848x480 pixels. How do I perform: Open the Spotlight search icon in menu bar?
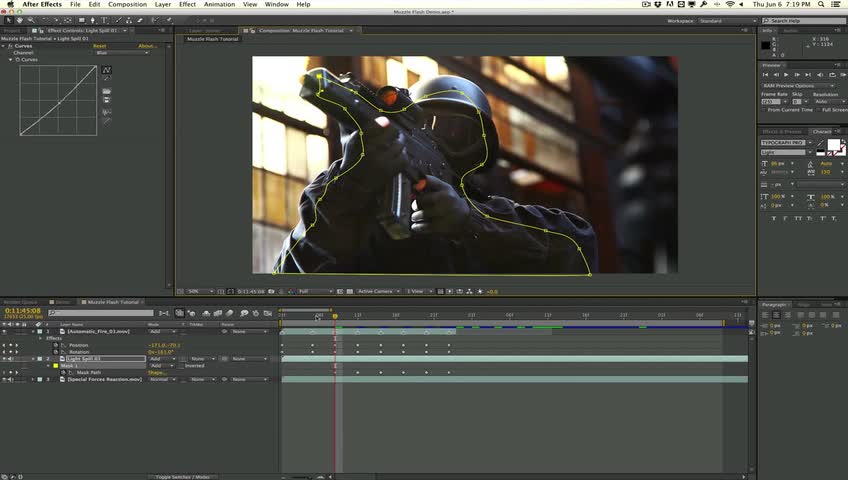(x=822, y=4)
